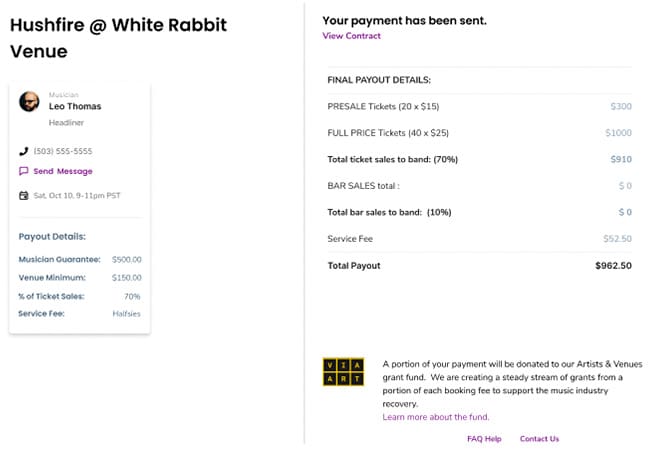The image size is (653, 476).
Task: Click the Service Fee $52.50 amount
Action: click(618, 239)
